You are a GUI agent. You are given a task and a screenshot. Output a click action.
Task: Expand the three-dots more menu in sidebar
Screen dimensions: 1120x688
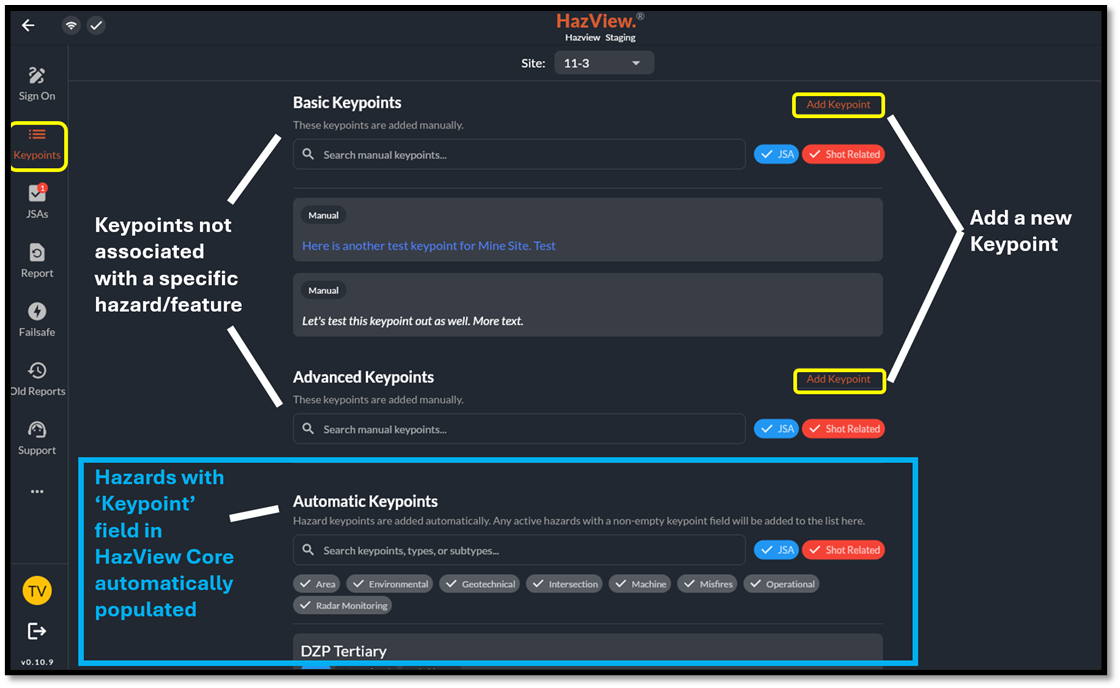point(37,491)
